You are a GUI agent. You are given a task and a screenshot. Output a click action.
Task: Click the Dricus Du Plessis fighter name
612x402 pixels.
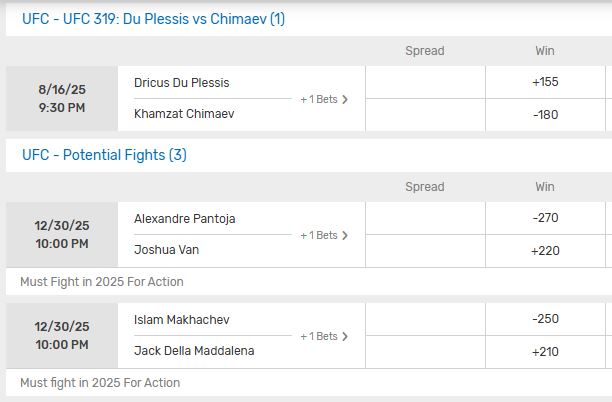[181, 83]
